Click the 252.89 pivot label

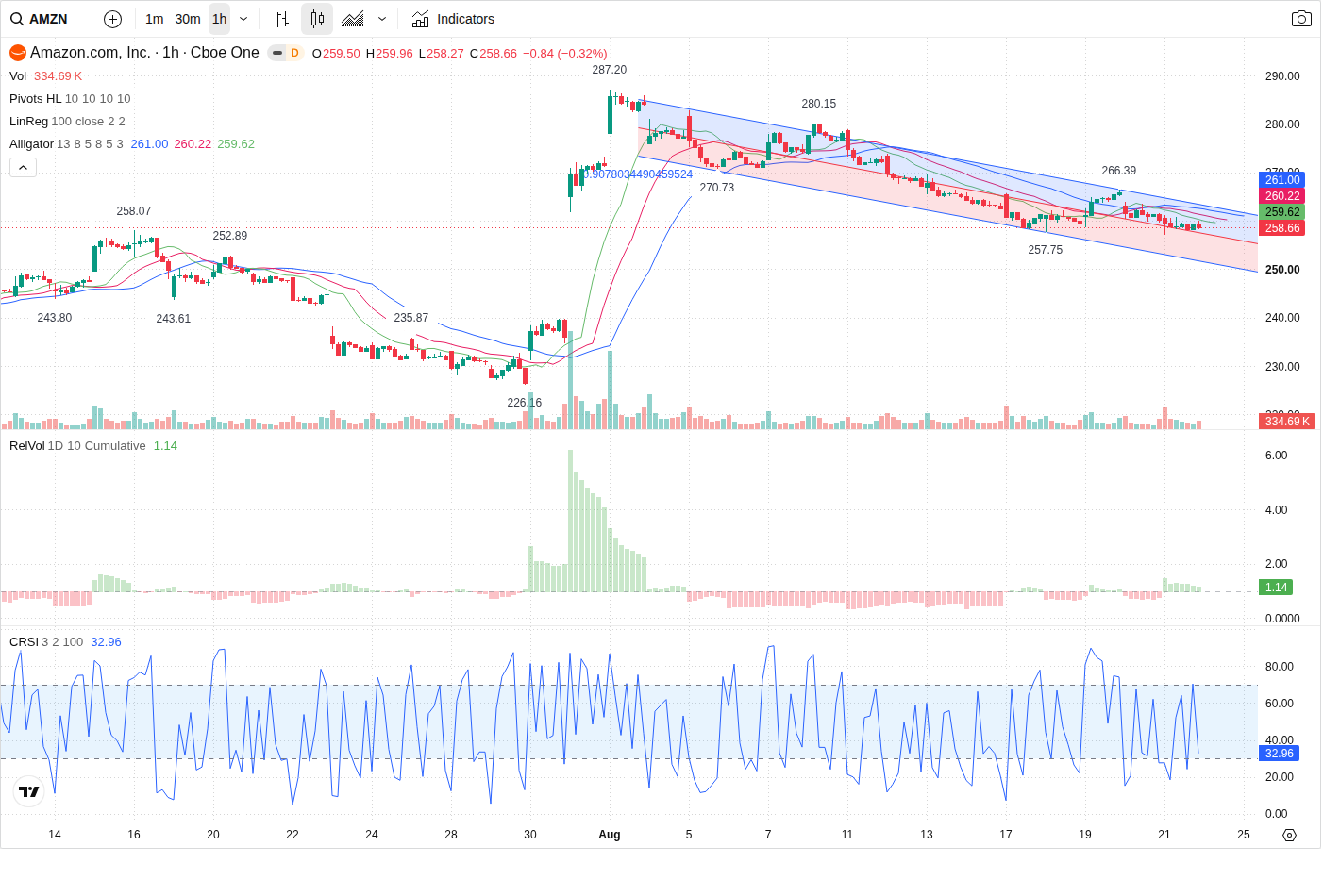[x=230, y=236]
